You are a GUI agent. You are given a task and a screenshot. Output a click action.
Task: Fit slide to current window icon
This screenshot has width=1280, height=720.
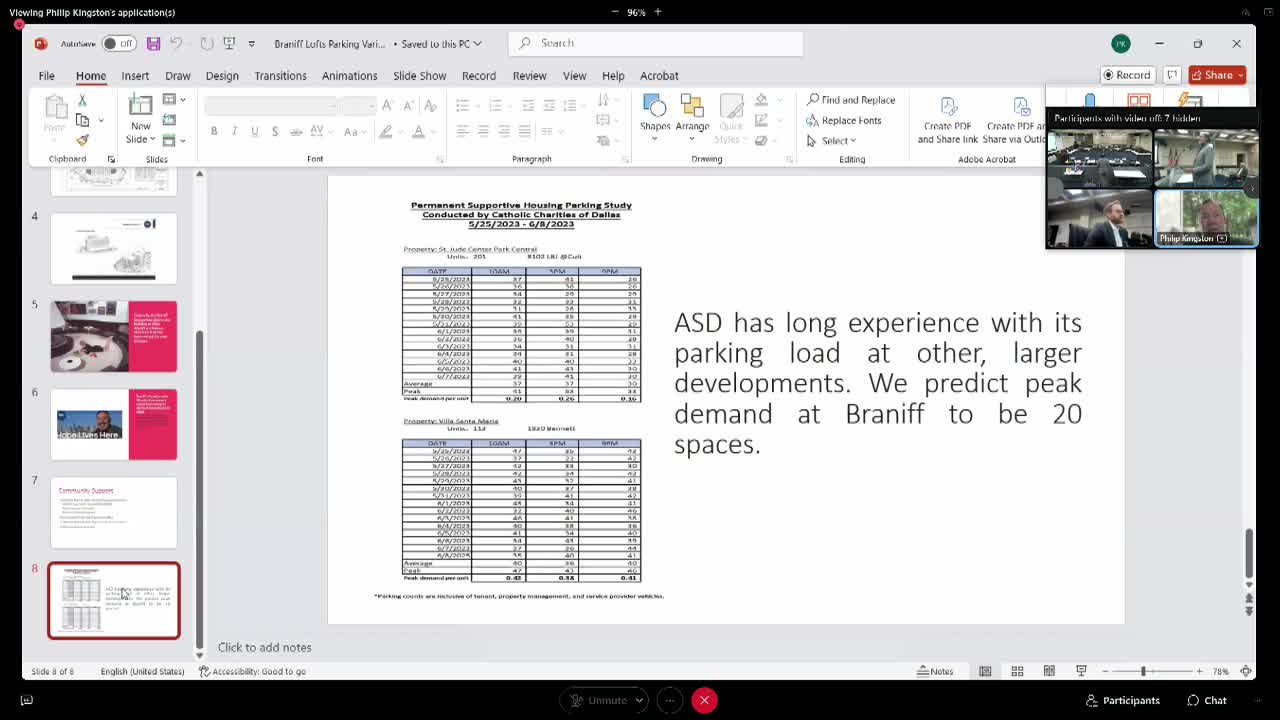coord(1246,671)
